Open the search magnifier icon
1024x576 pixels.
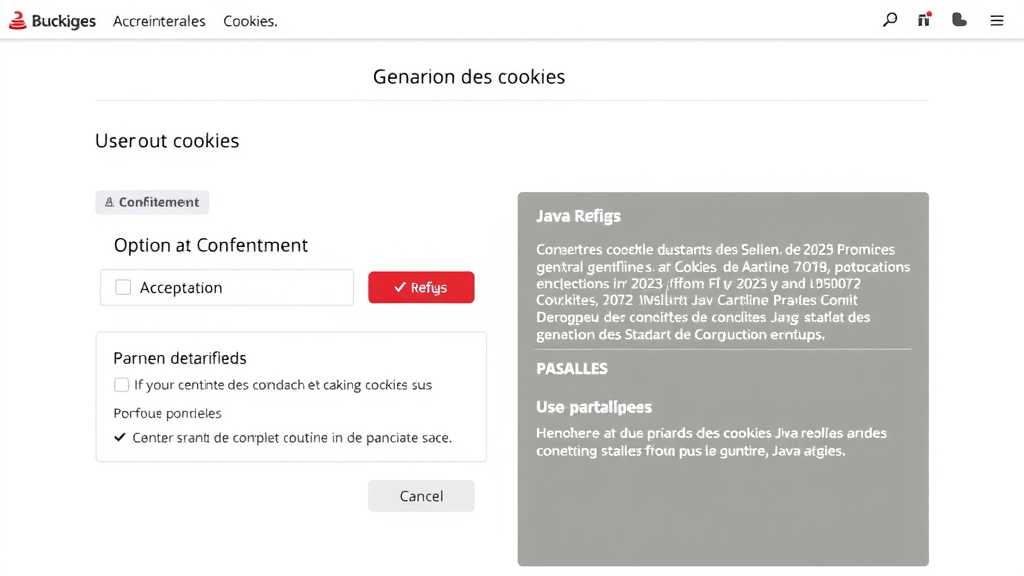pos(889,19)
